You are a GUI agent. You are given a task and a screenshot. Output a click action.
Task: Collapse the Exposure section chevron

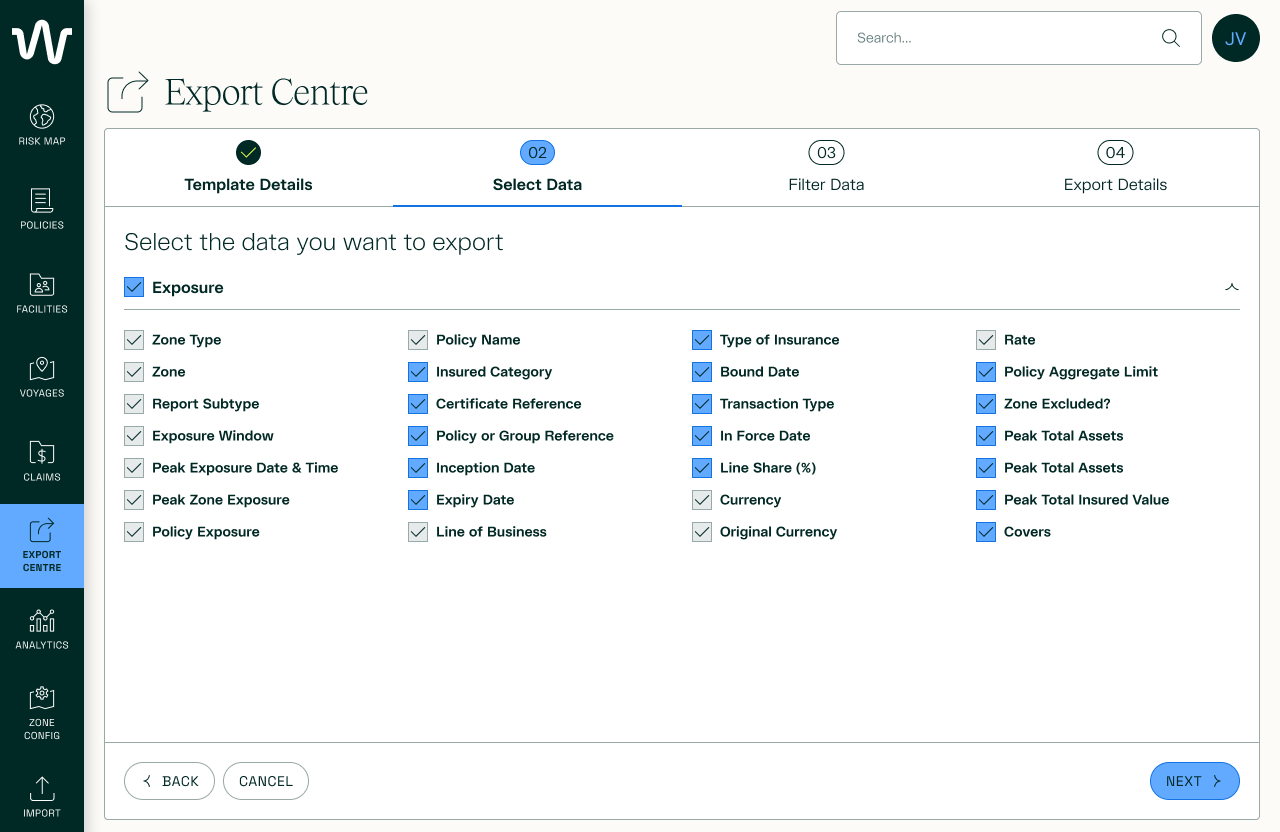1232,287
